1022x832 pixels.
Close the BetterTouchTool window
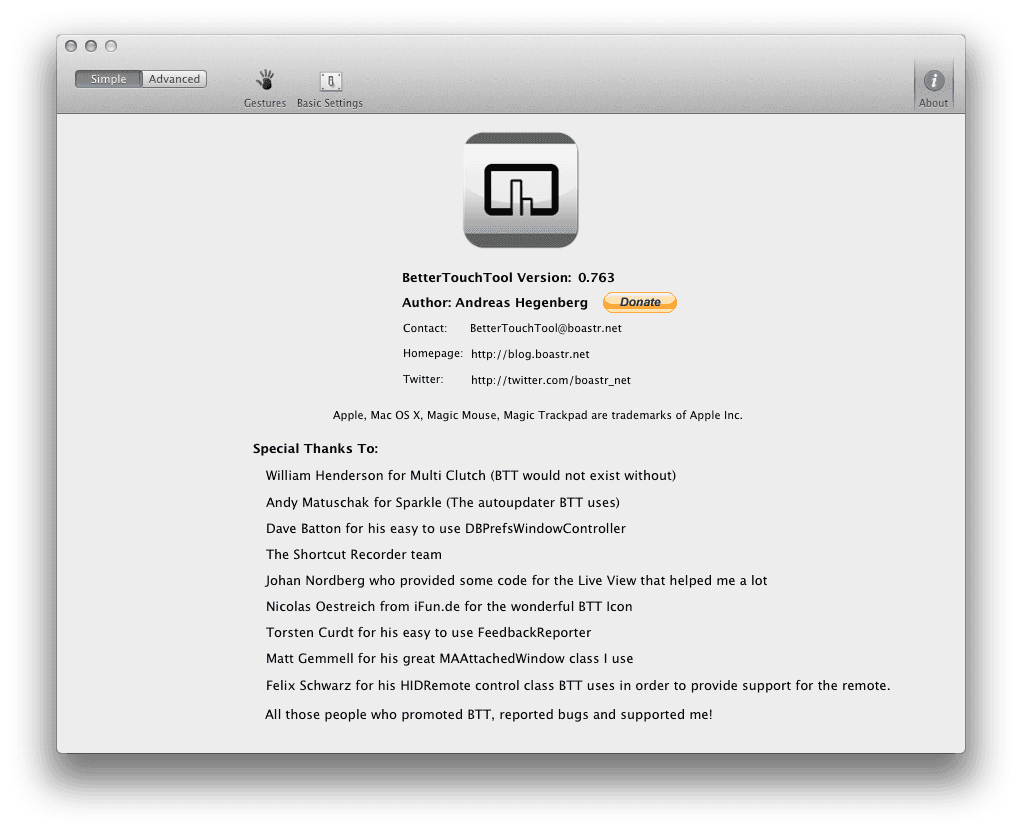[70, 45]
